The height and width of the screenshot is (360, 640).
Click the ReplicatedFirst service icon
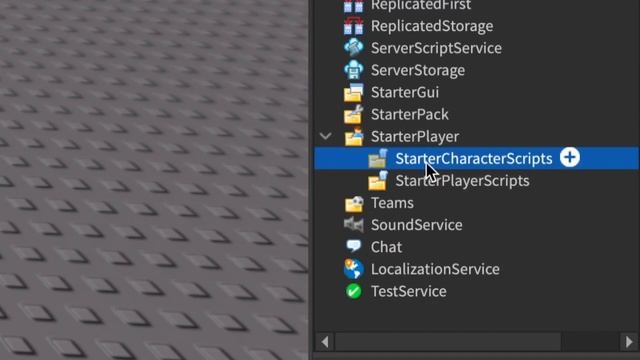coord(353,5)
